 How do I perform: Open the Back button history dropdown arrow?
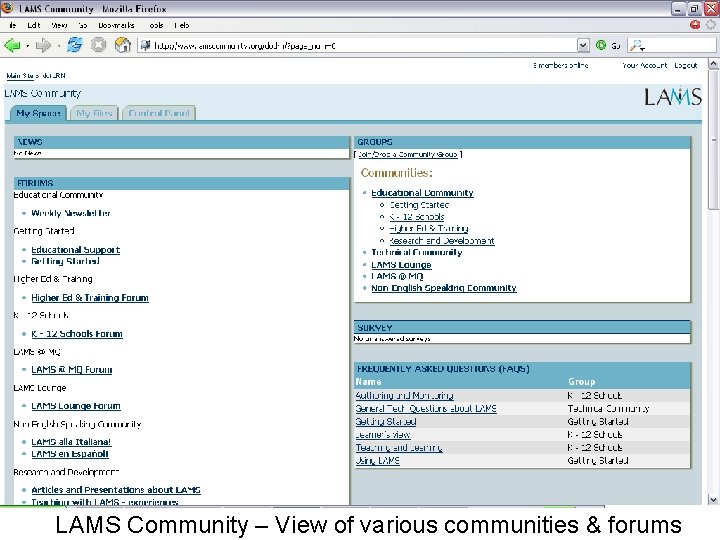click(27, 45)
